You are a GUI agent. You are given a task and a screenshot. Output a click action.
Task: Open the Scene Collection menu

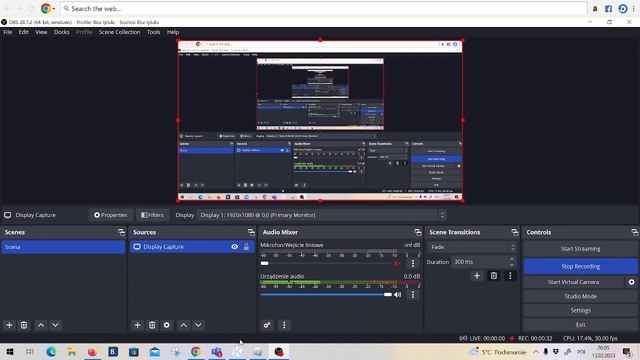tap(120, 32)
